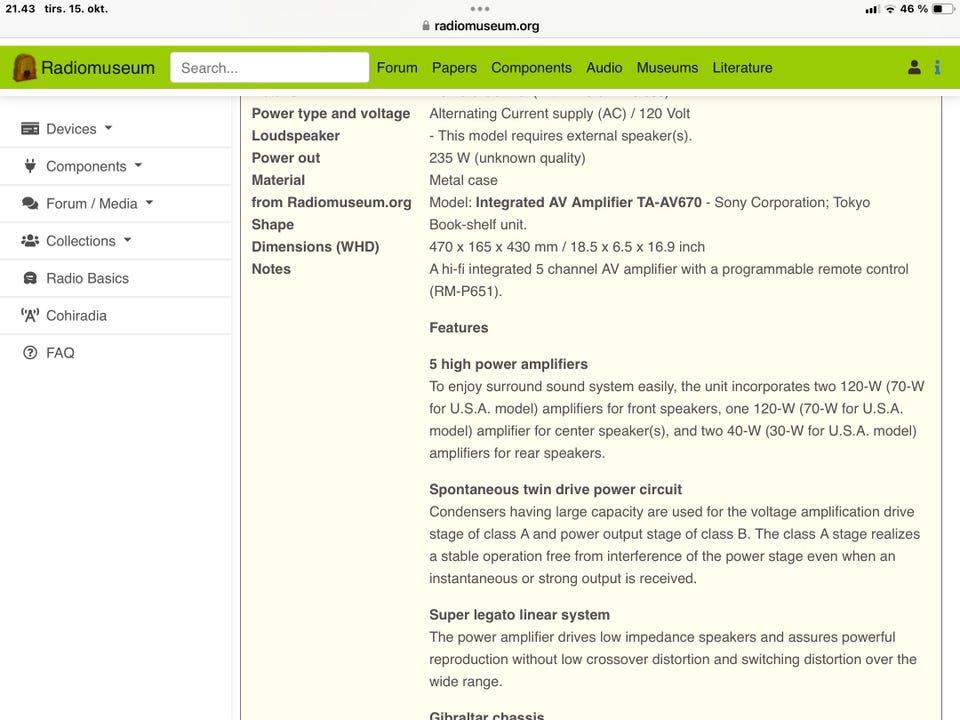Click the Radiomuseum radio logo icon
Viewport: 960px width, 720px height.
[24, 67]
